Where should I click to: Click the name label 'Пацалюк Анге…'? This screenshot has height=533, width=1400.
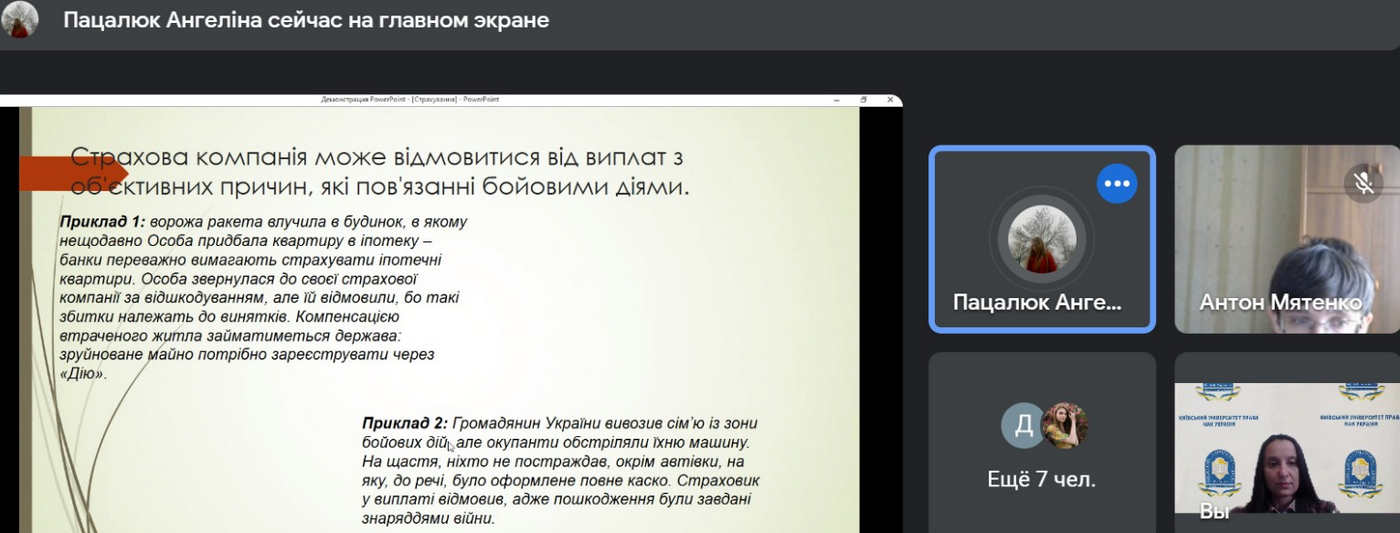[1037, 302]
